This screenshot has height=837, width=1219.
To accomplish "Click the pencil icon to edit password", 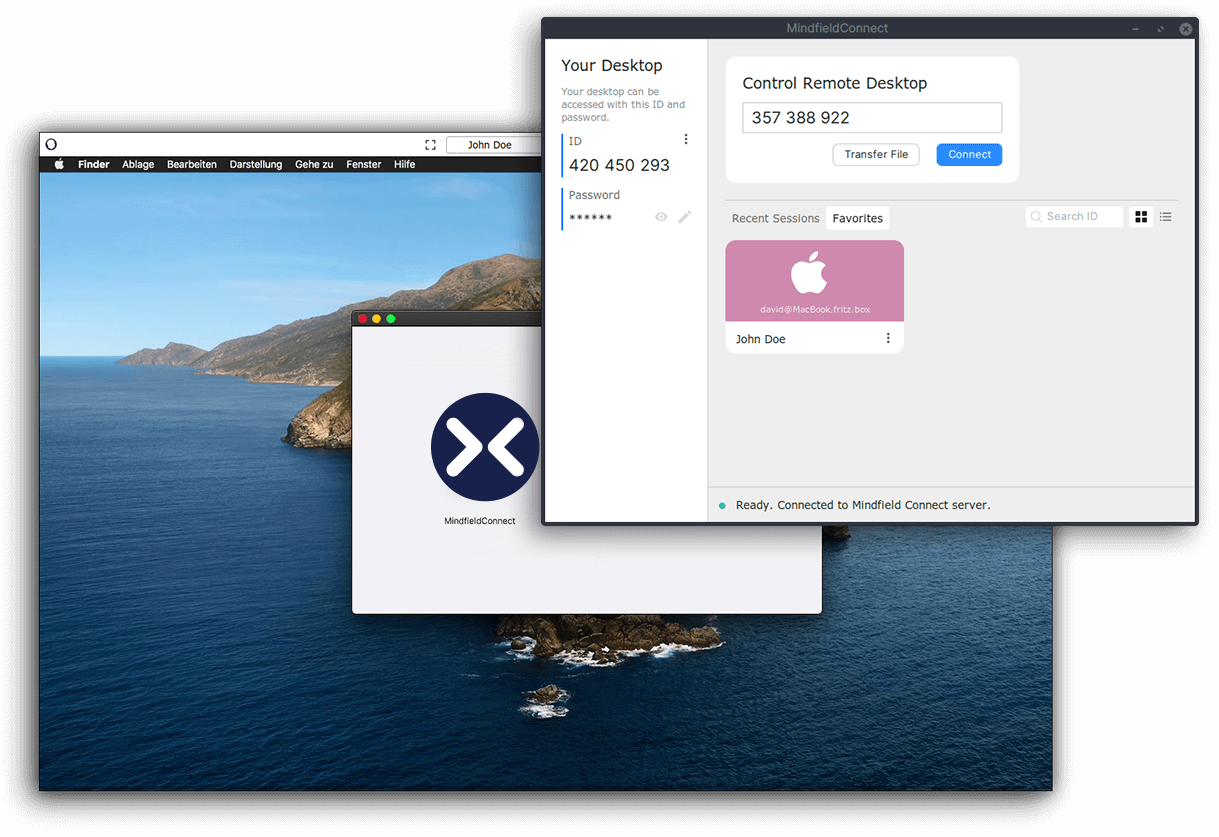I will [x=685, y=217].
